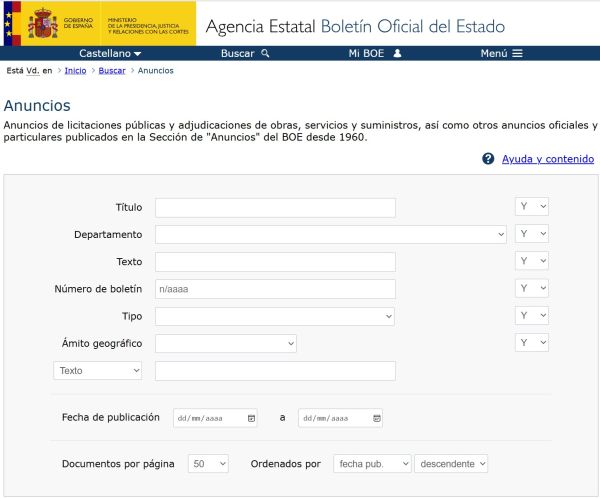Click the Ministerio de la Presidencia logo
This screenshot has height=499, width=600.
coord(148,24)
